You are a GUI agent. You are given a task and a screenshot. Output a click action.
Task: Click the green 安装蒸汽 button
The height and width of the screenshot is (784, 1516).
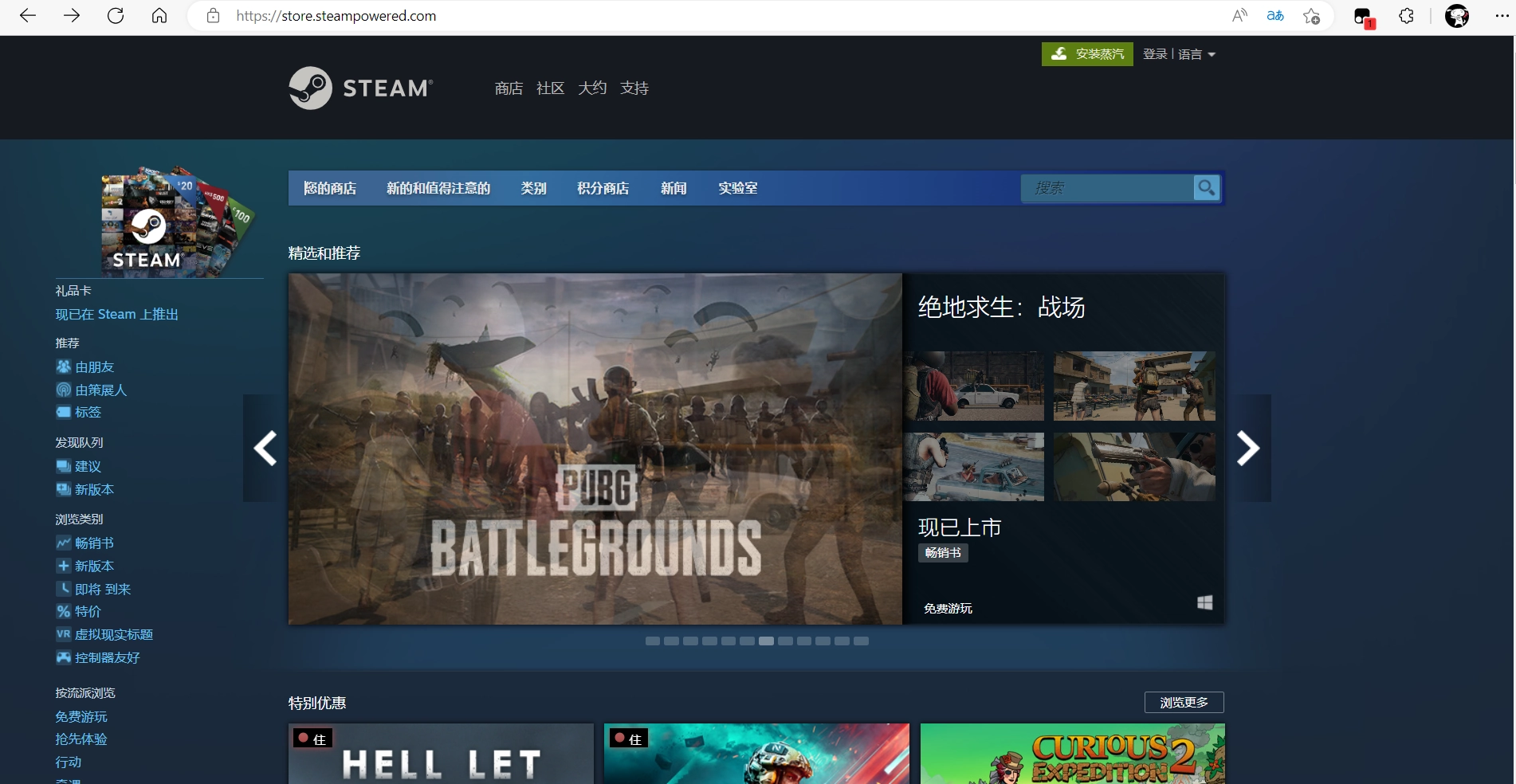(x=1087, y=54)
